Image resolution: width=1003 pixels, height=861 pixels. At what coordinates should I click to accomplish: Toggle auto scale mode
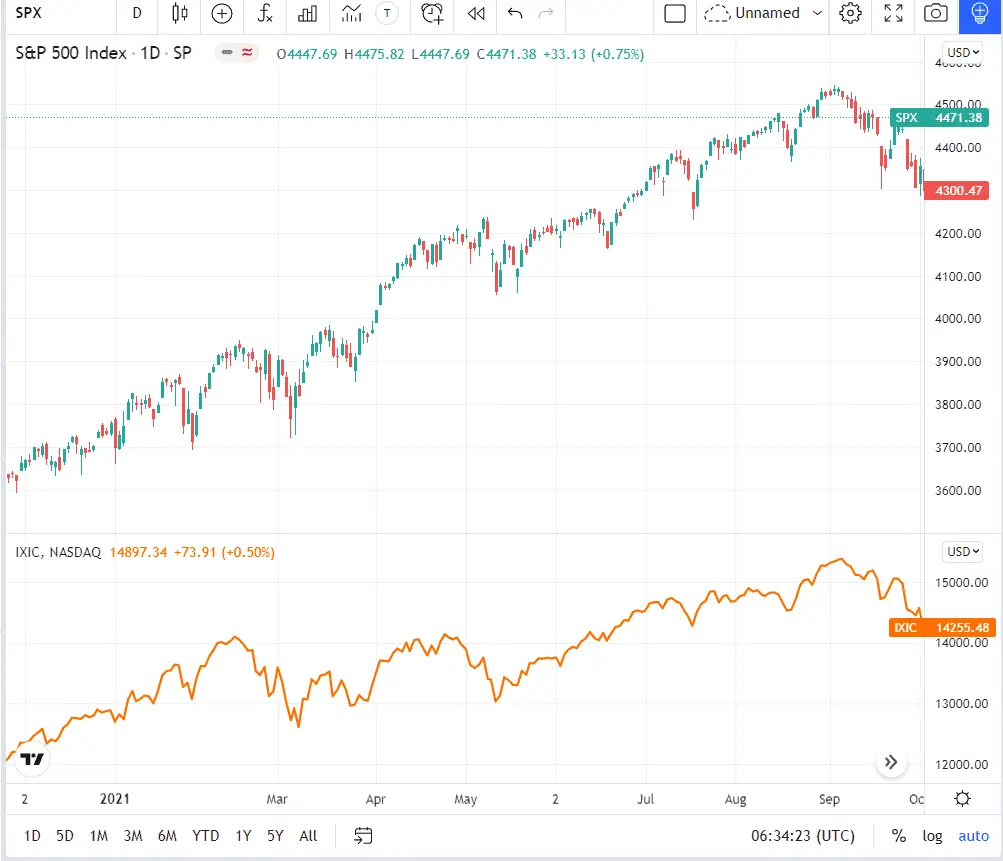(973, 836)
